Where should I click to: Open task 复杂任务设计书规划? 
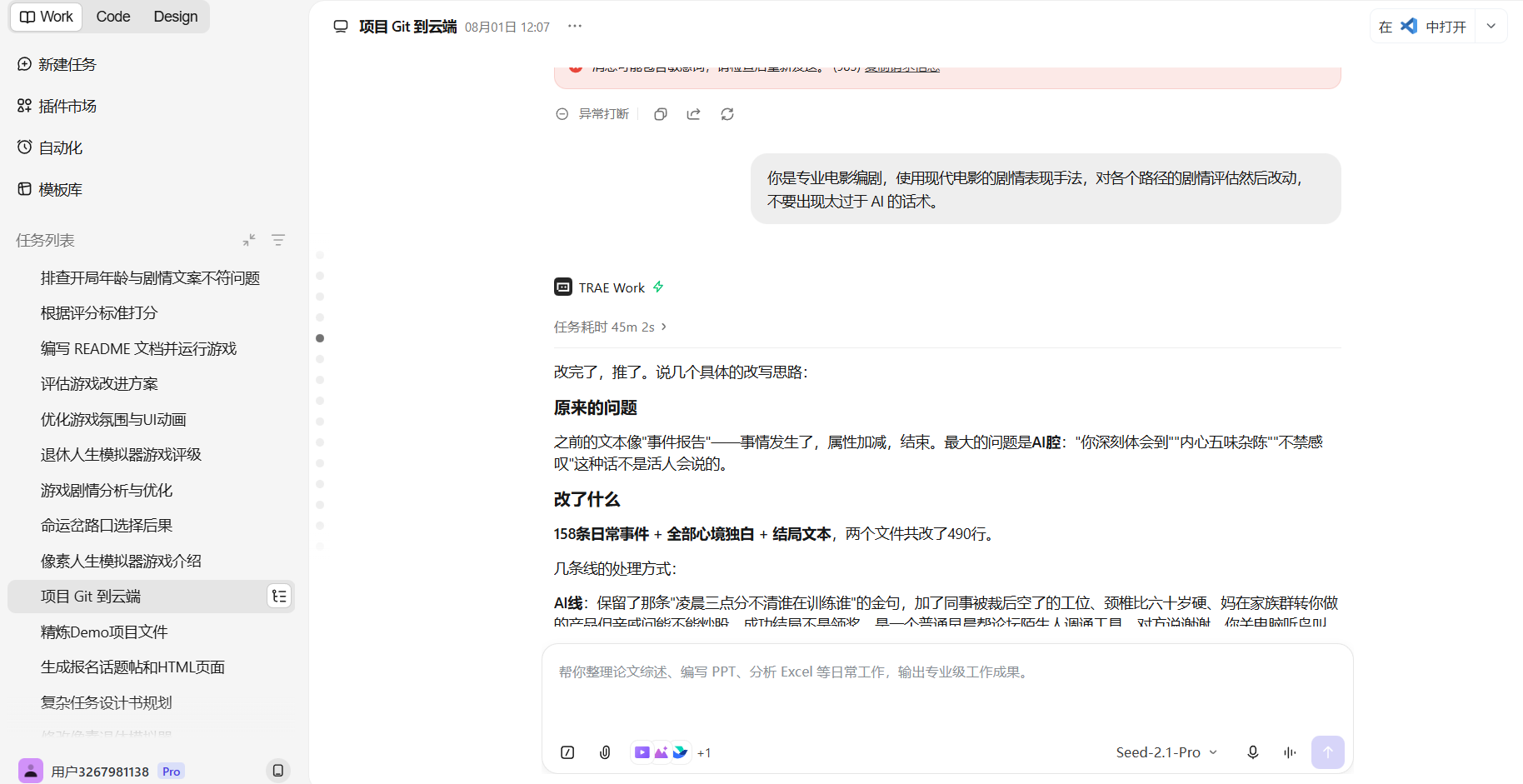151,702
